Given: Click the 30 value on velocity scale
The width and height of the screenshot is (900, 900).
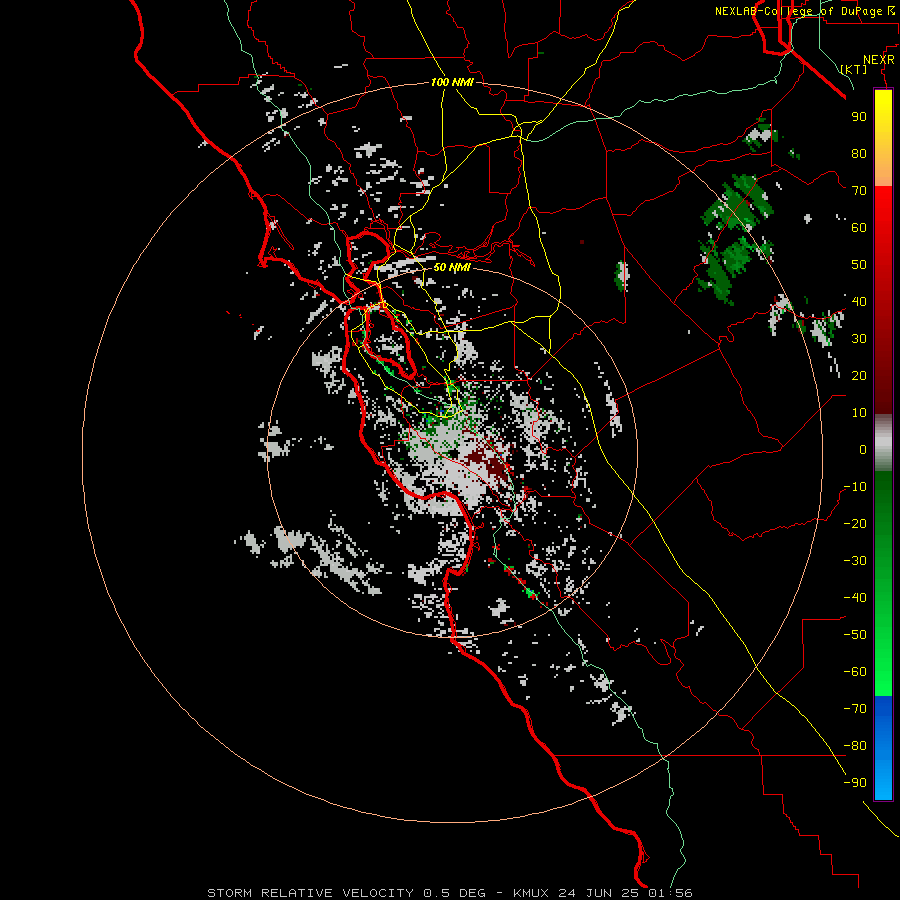Looking at the screenshot, I should click(x=859, y=339).
